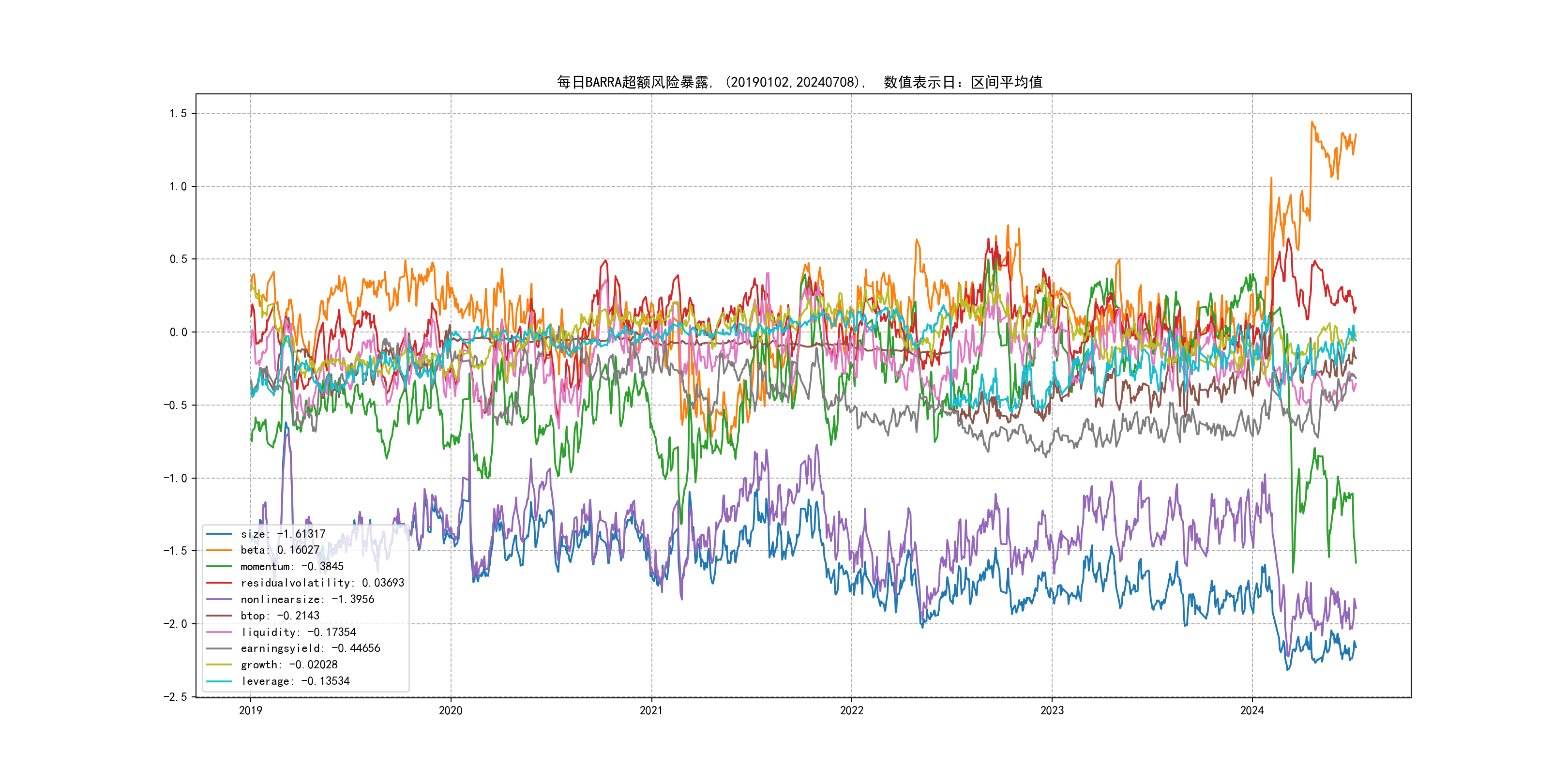1568x784 pixels.
Task: Click the red residualvolatility legend swatch
Action: click(219, 583)
